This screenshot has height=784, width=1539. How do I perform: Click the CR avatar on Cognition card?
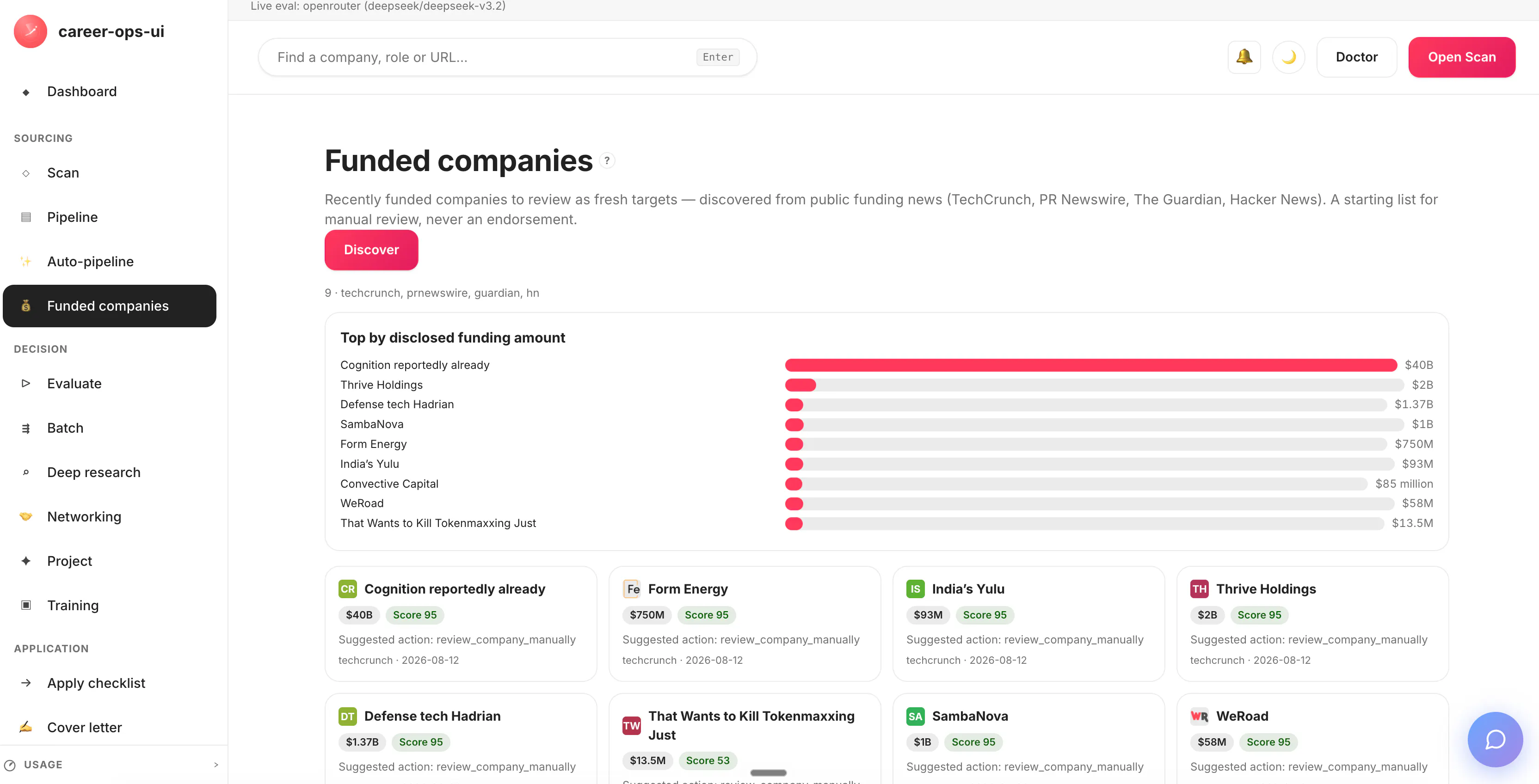348,589
